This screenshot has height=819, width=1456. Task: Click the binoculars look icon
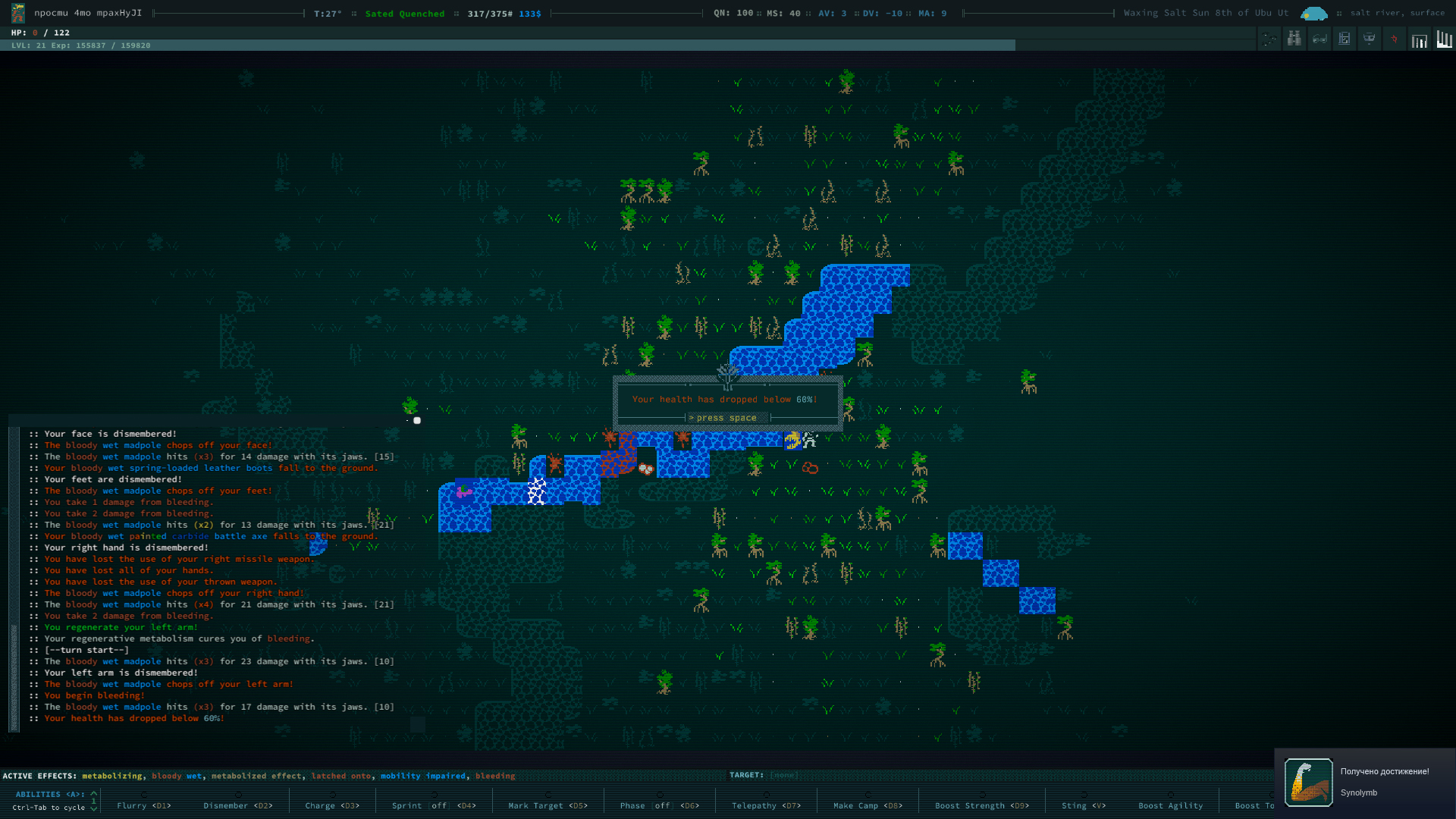pos(1294,39)
